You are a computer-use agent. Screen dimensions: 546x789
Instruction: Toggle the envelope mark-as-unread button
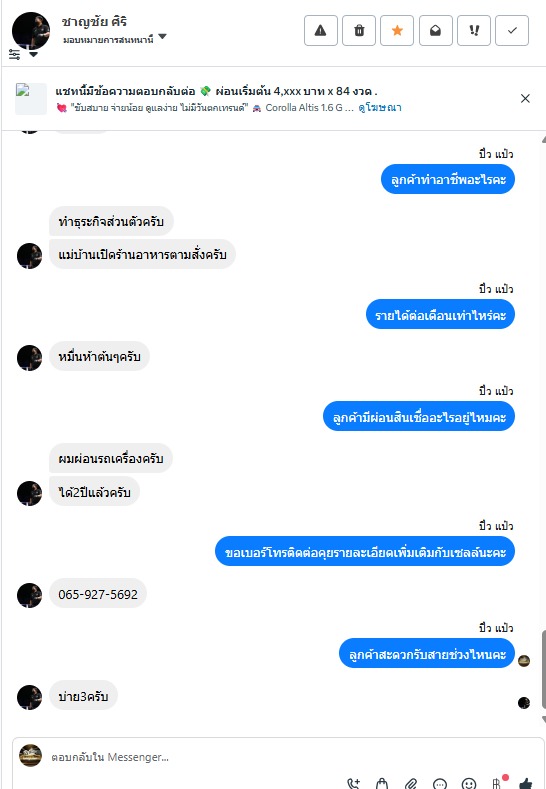pos(435,31)
